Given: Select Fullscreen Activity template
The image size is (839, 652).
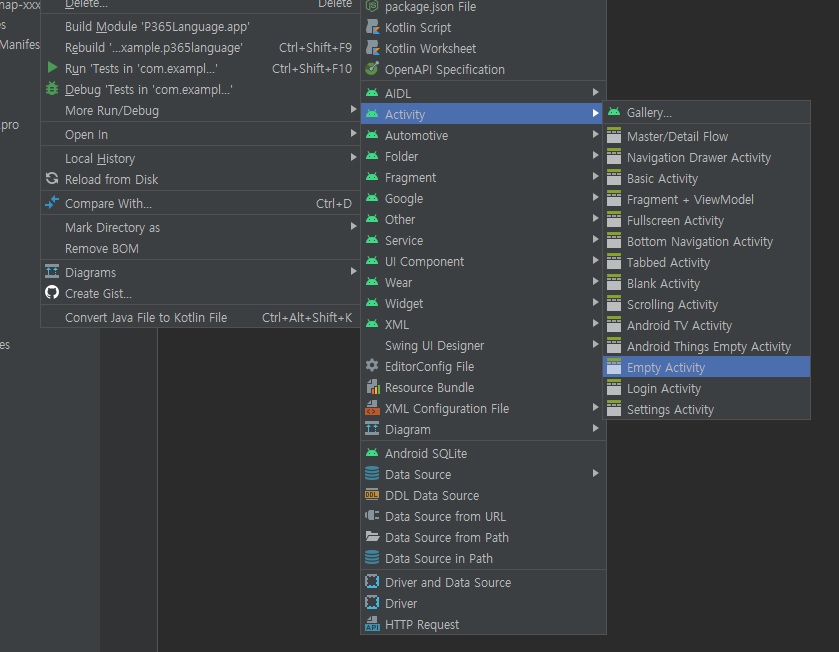Looking at the screenshot, I should coord(706,220).
